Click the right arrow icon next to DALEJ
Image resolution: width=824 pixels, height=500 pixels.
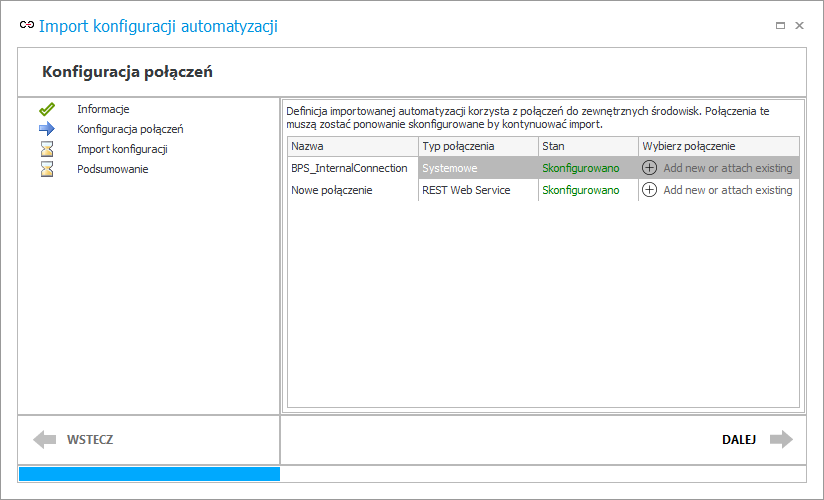click(781, 439)
